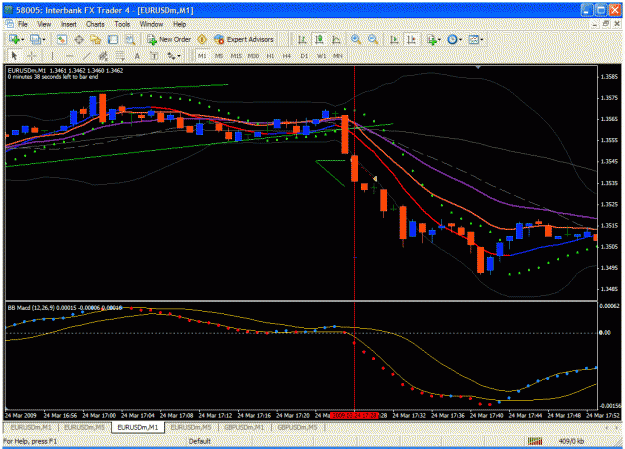Click the Default profile in the status bar

[x=200, y=441]
